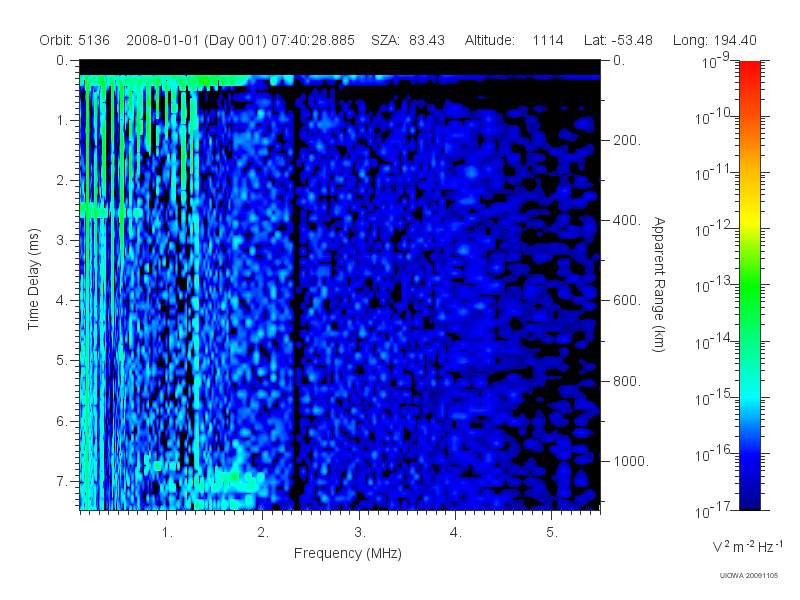Click the 10^-10 colorbar scale label

(x=714, y=117)
